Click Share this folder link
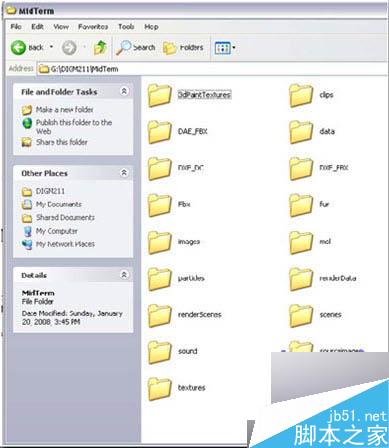 click(62, 142)
